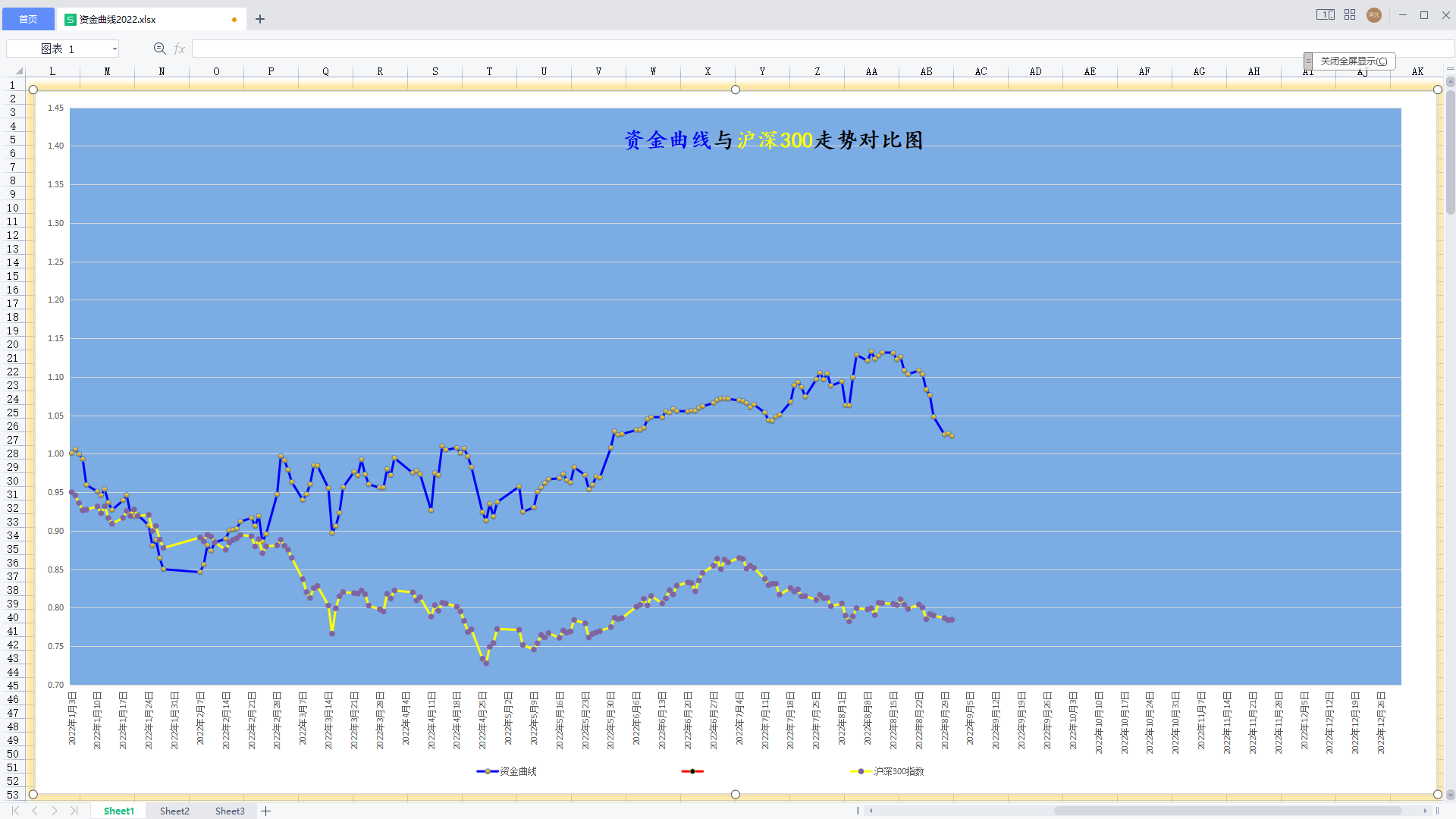Switch to Sheet3 tab
The height and width of the screenshot is (819, 1456).
tap(230, 811)
